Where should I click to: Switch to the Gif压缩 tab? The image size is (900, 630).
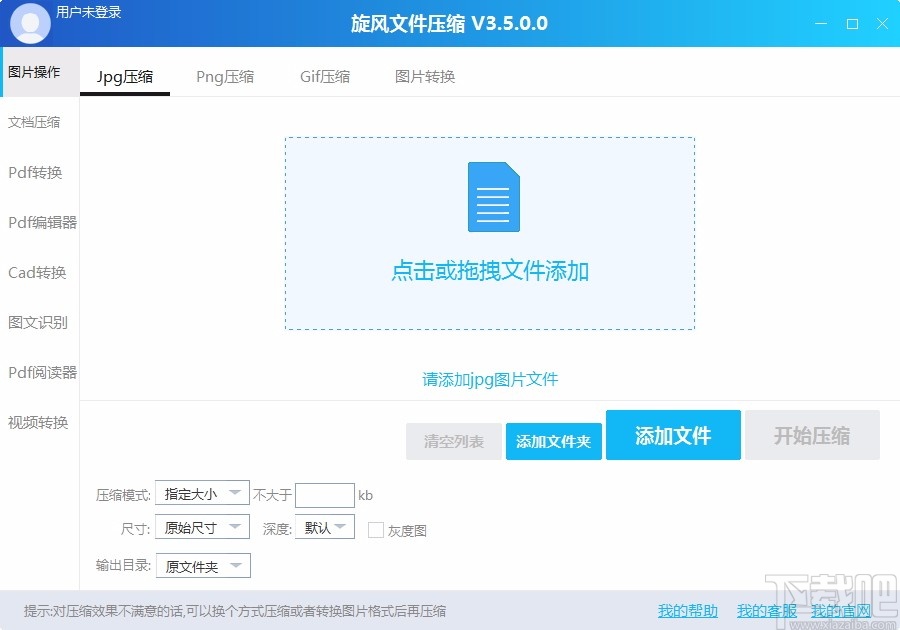tap(324, 75)
